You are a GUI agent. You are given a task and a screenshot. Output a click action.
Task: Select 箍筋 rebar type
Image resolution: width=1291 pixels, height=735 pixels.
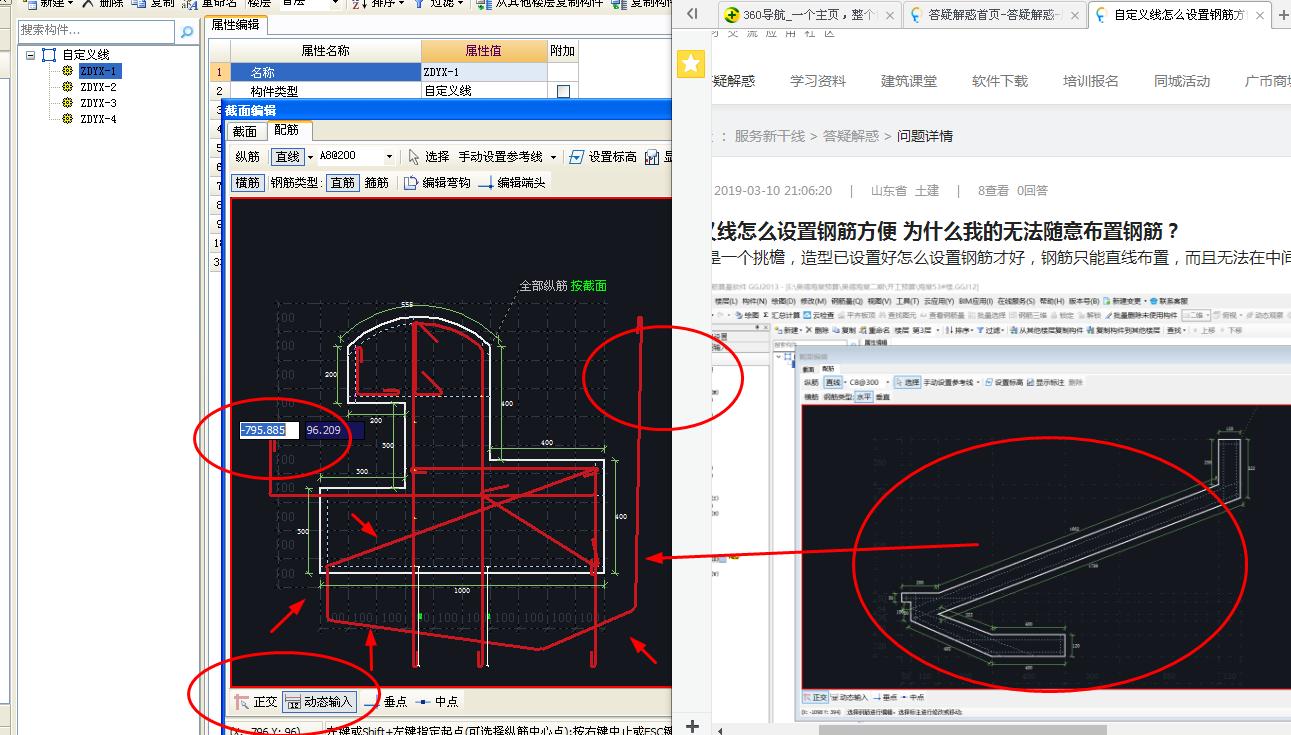click(376, 183)
